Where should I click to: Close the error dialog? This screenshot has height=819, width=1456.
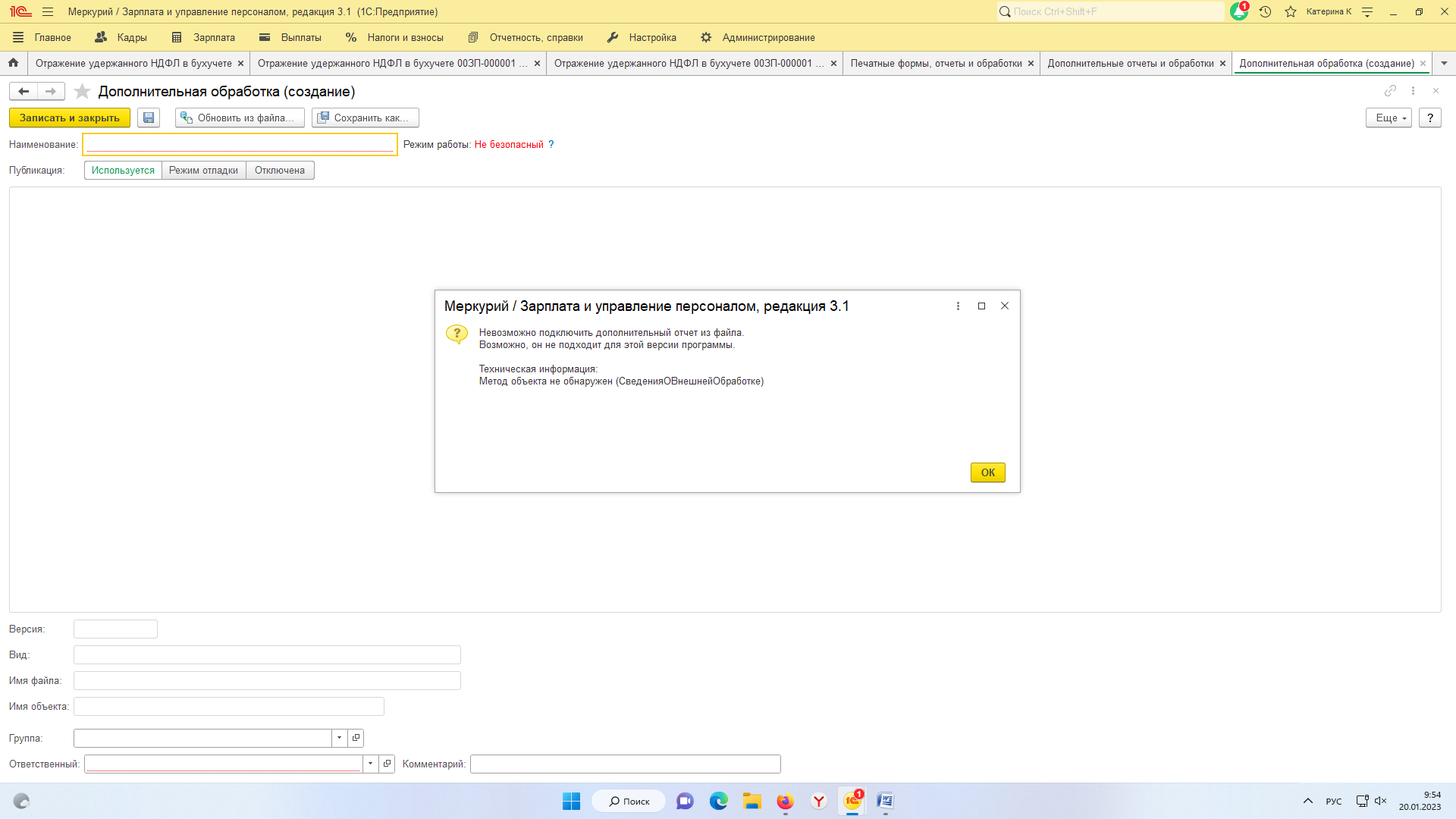click(1005, 306)
